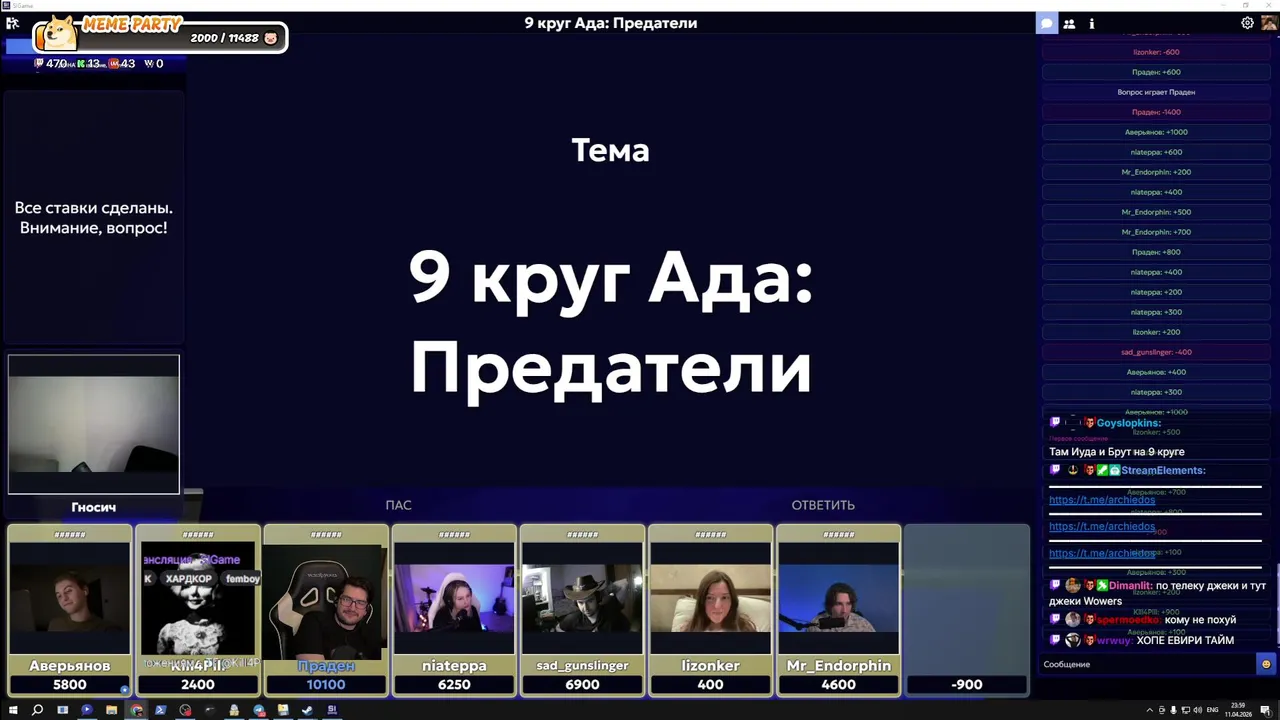Open SIGame app icon on the taskbar

332,710
